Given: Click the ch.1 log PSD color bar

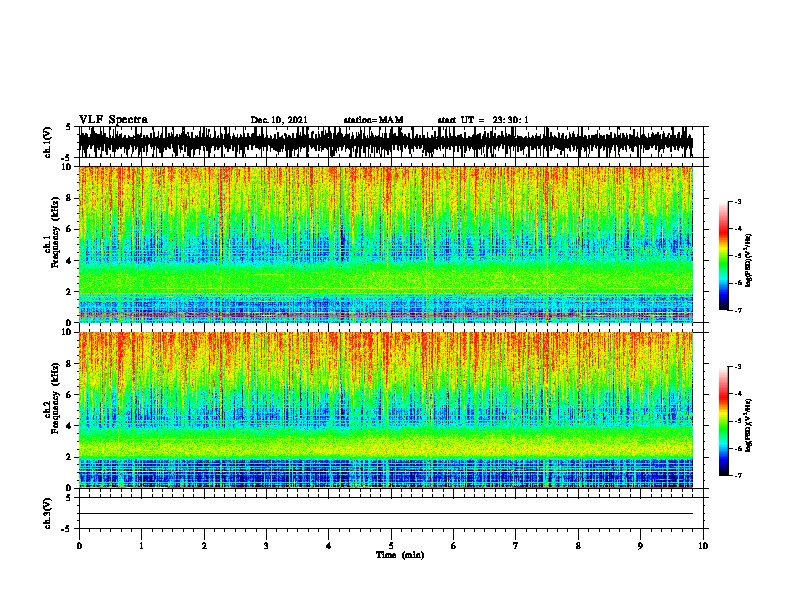Looking at the screenshot, I should click(723, 256).
